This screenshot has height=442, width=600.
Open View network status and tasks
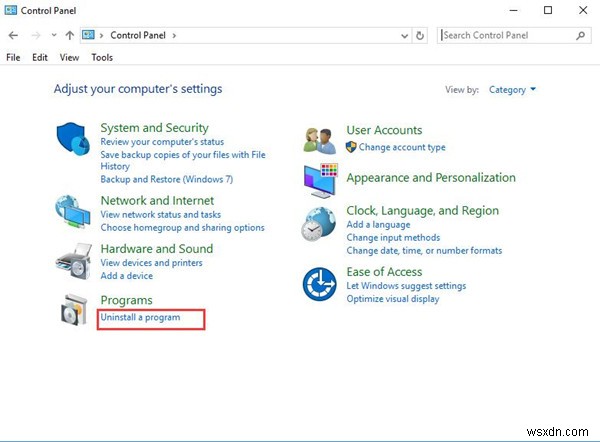click(x=160, y=215)
